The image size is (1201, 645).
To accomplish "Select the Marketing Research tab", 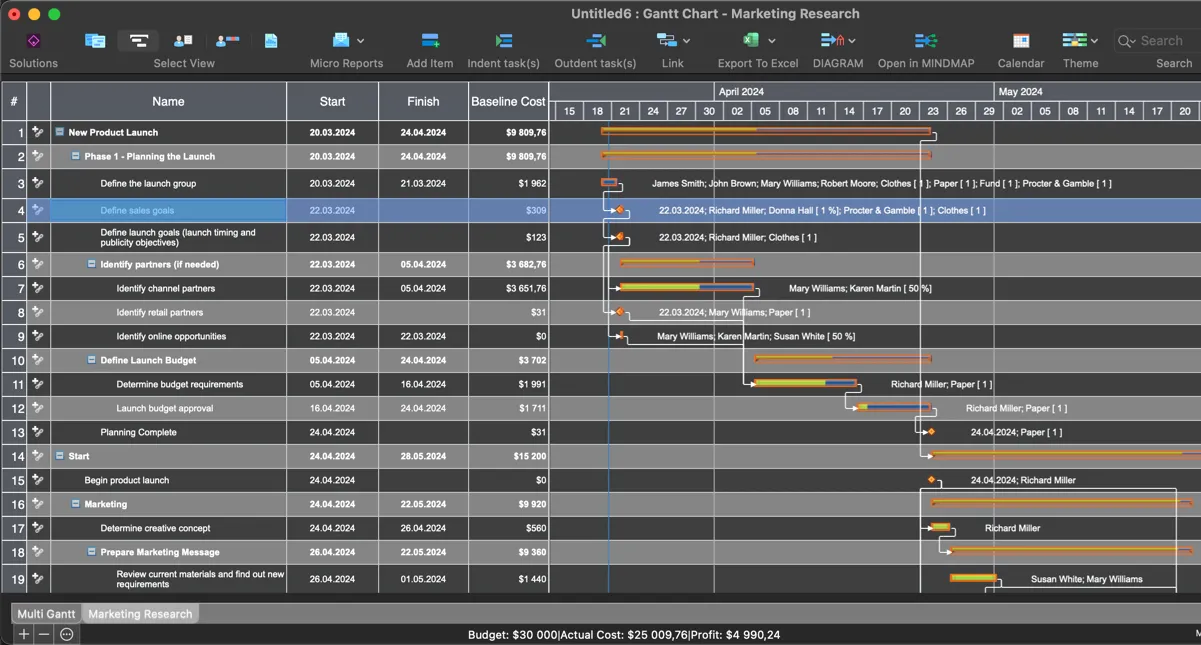I will 140,614.
